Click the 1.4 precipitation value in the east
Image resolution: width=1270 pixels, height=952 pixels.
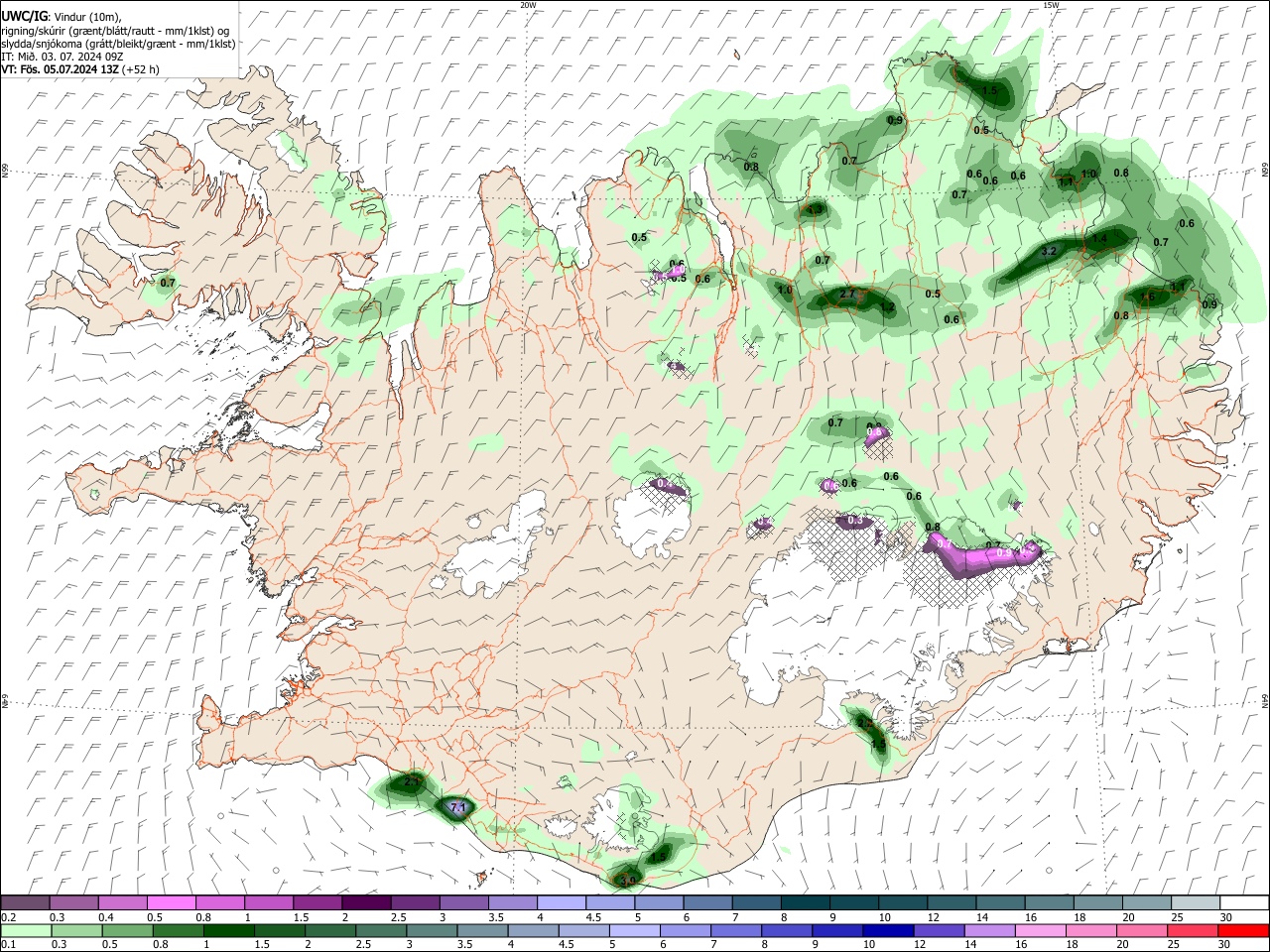click(1099, 239)
